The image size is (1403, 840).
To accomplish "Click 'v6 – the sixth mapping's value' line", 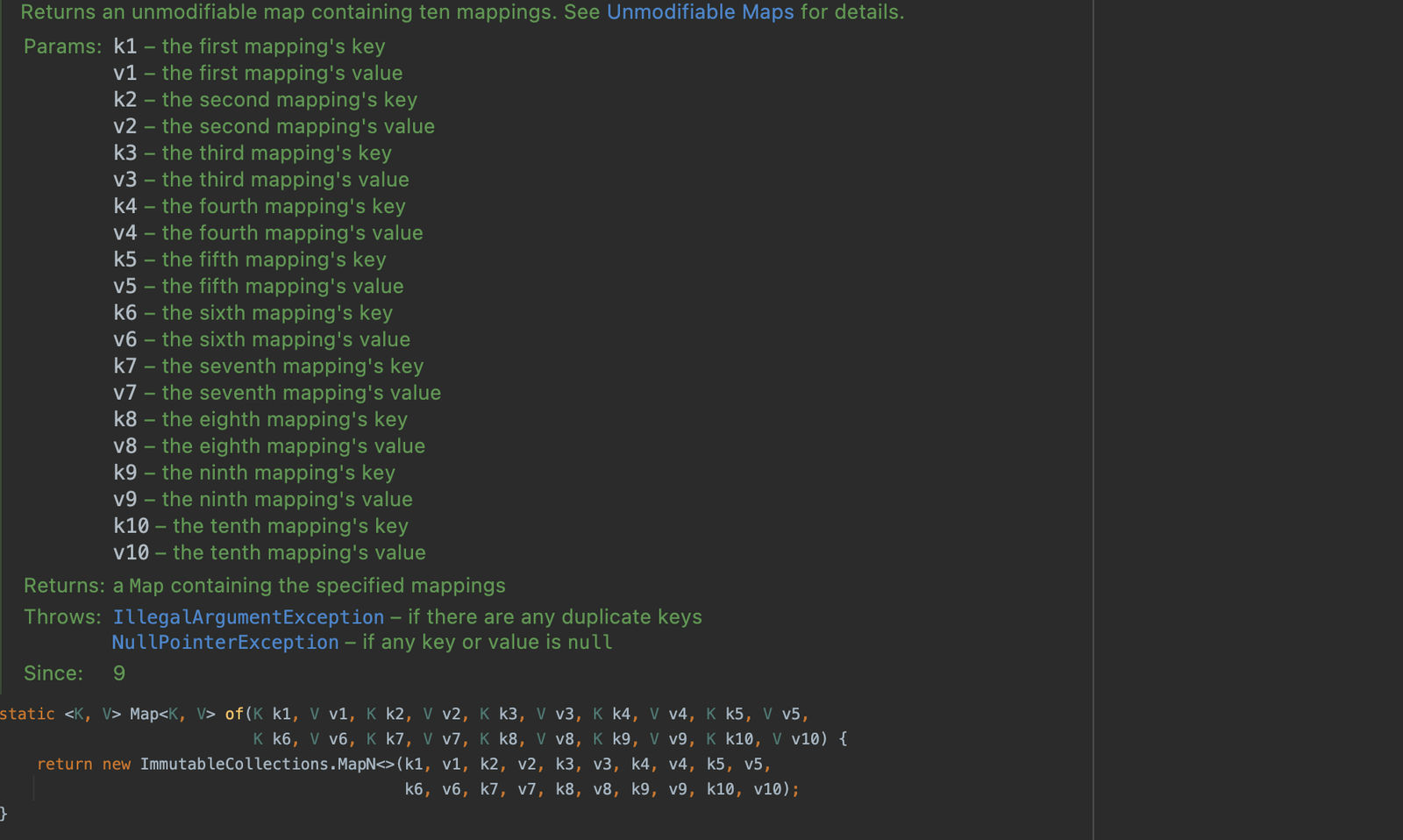I will click(x=261, y=339).
